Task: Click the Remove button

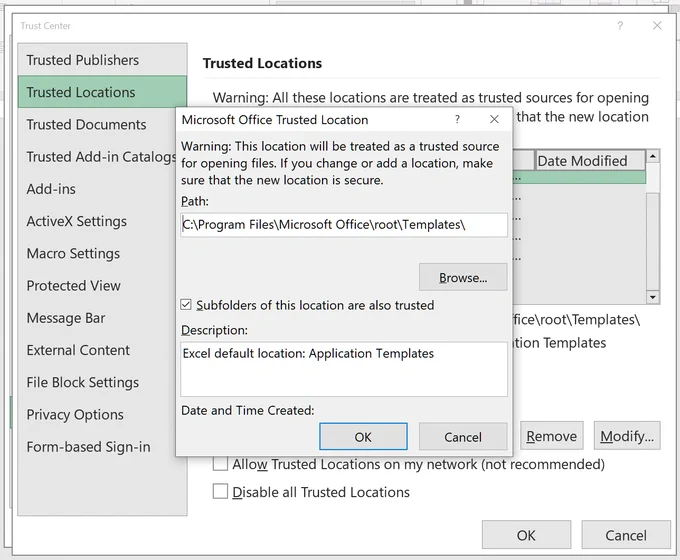Action: (552, 436)
